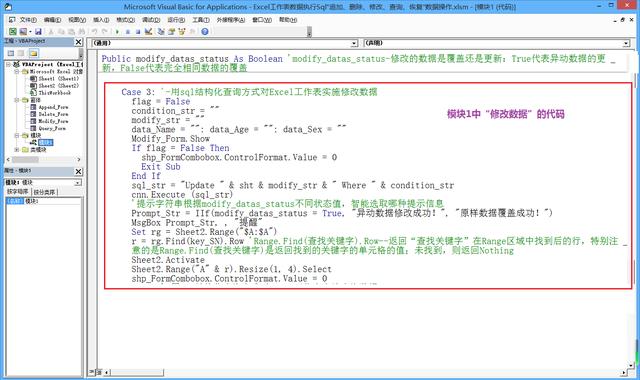The height and width of the screenshot is (380, 640).
Task: Click the Paste toolbar icon
Action: pos(72,31)
